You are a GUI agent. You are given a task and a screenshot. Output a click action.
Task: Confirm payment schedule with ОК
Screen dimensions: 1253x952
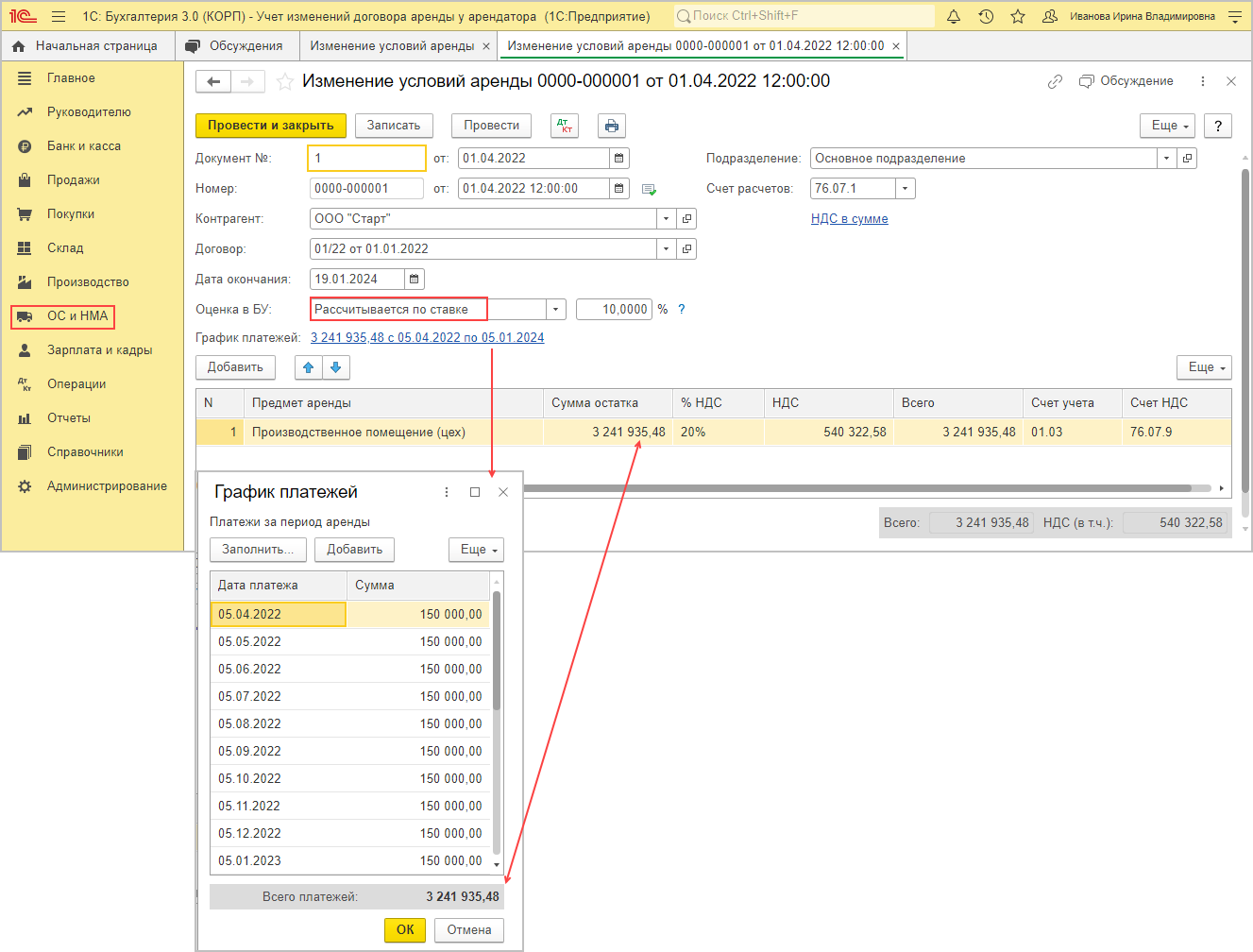click(x=405, y=930)
